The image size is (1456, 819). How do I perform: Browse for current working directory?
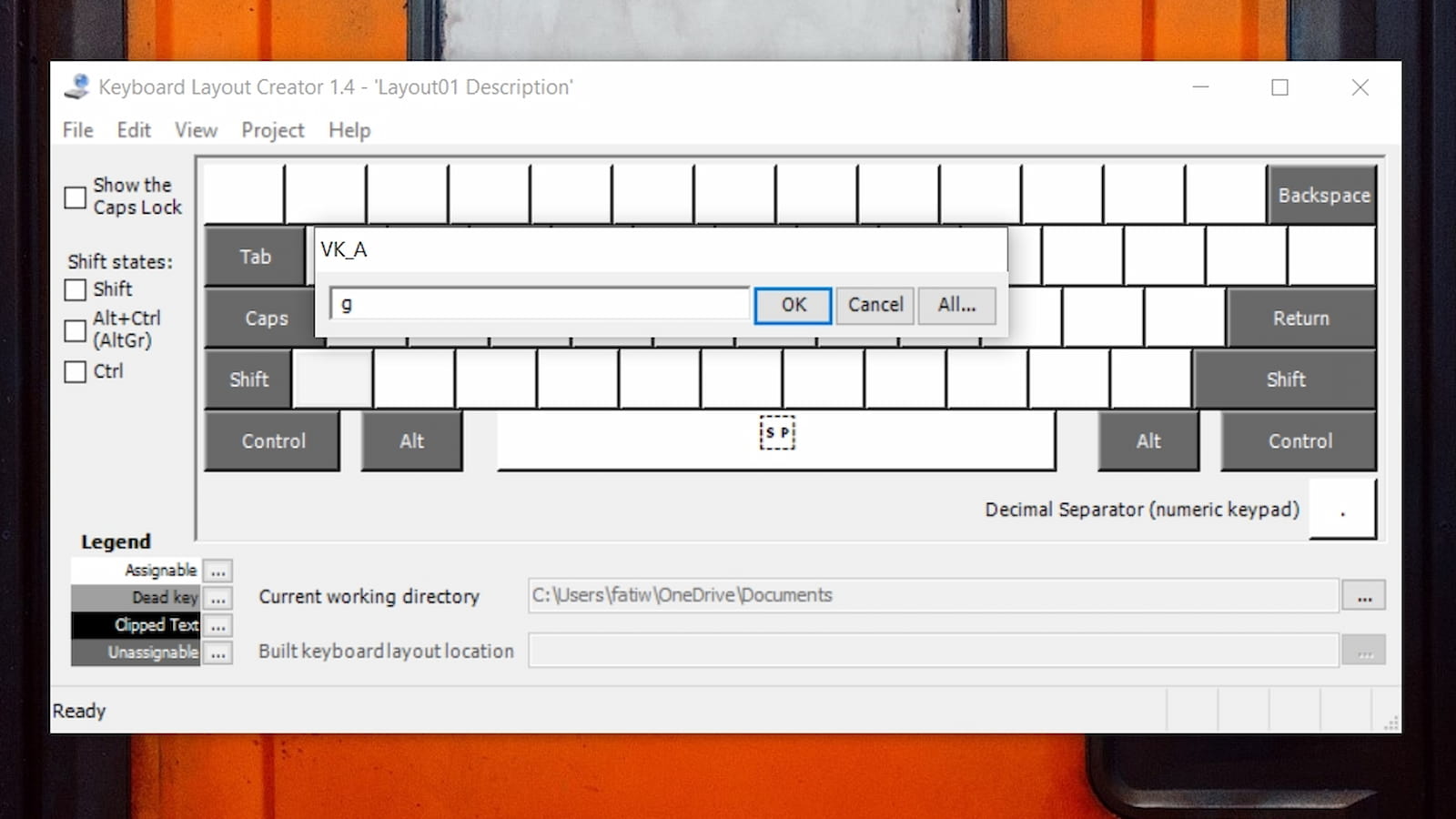1363,596
